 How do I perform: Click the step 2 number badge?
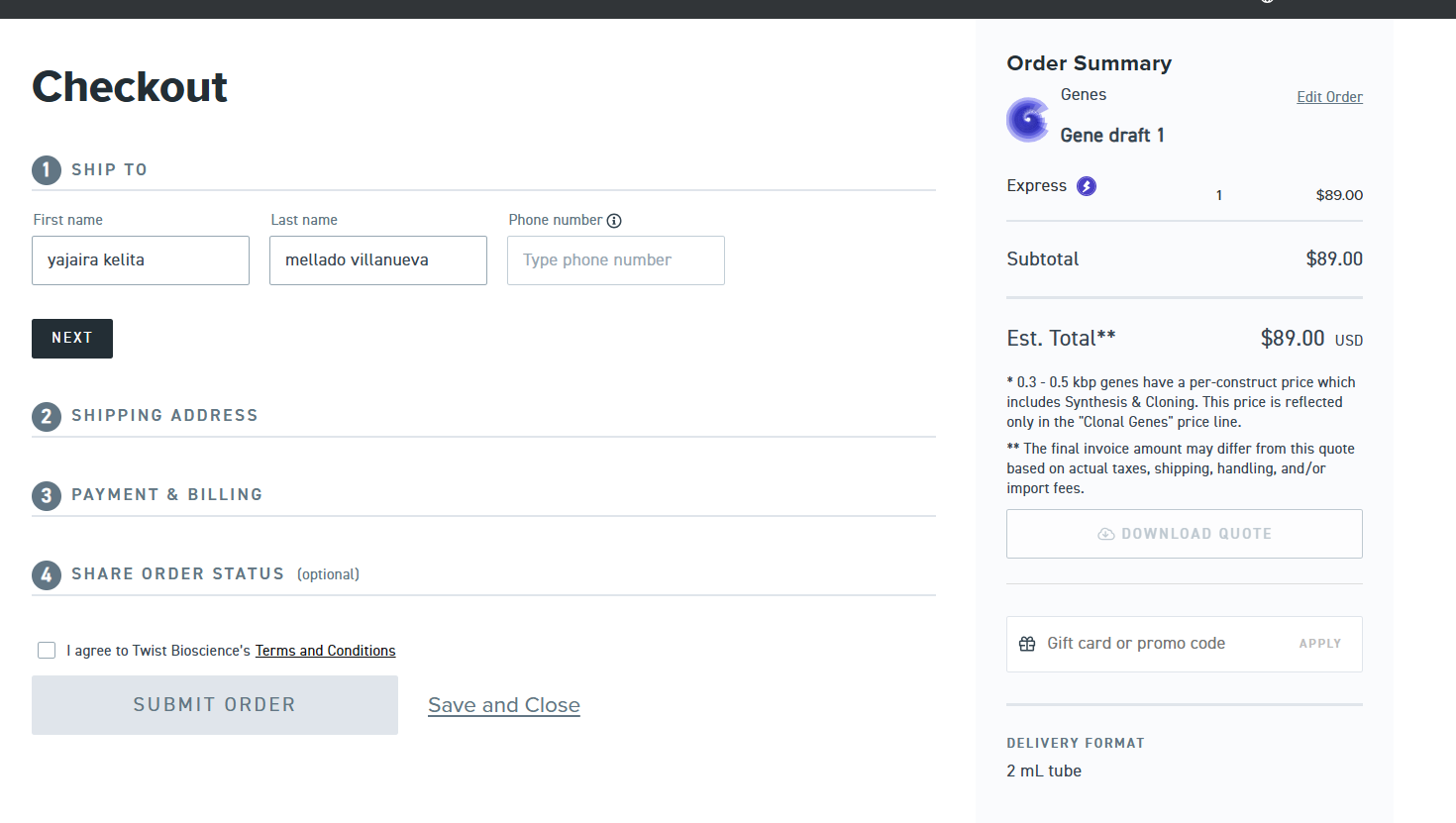coord(47,416)
